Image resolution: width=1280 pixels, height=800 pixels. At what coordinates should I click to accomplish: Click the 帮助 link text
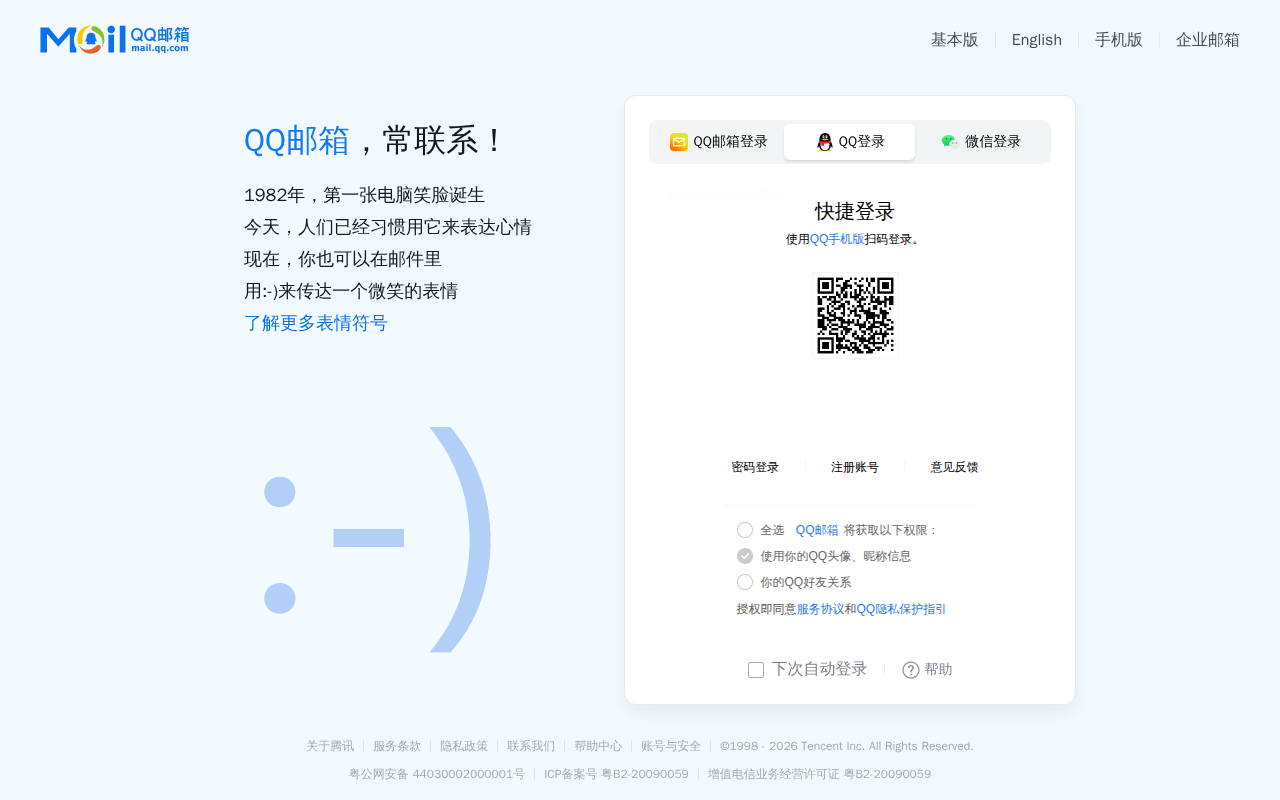tap(938, 670)
